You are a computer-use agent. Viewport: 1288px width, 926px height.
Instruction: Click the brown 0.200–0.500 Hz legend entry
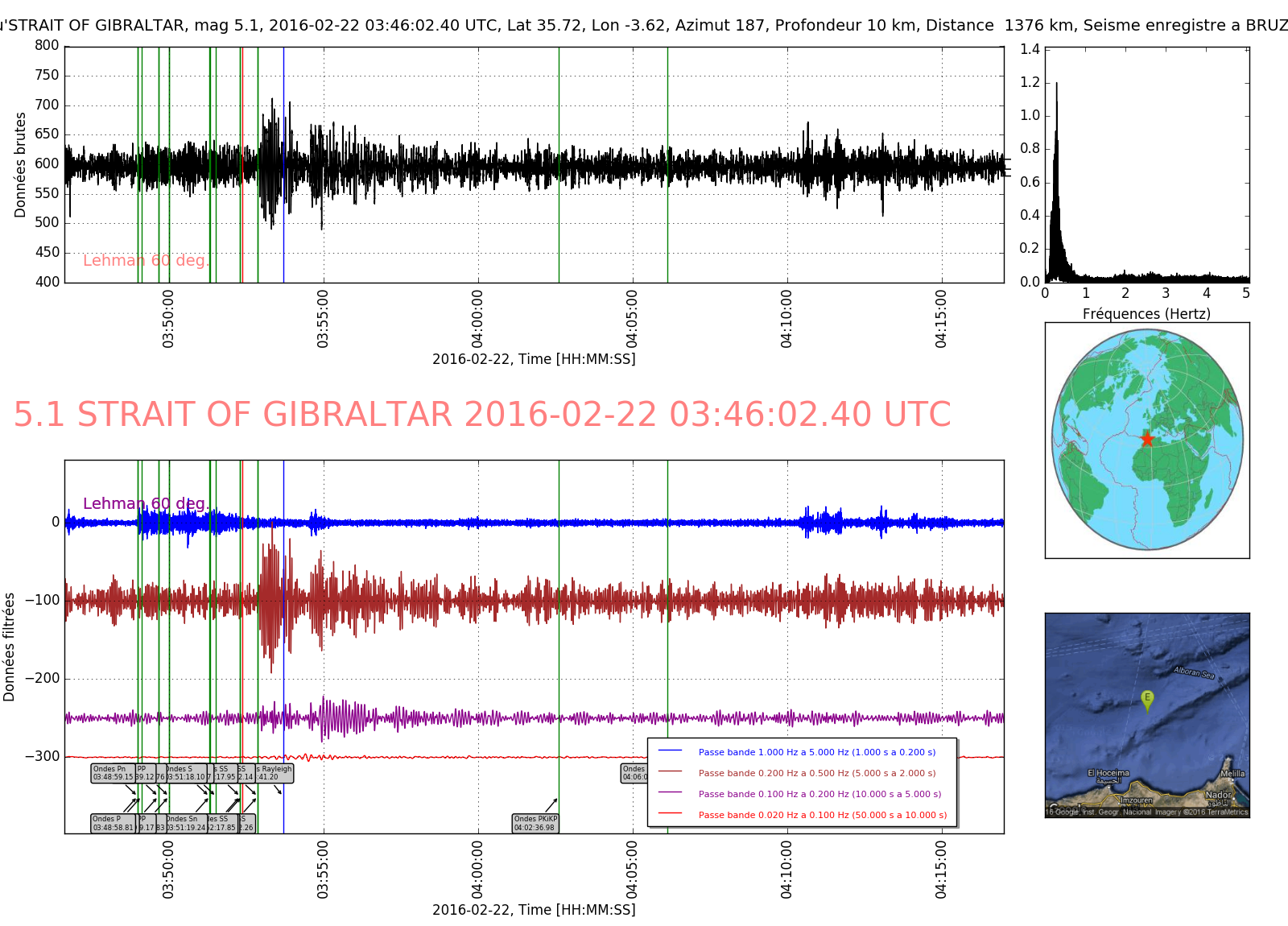816,773
